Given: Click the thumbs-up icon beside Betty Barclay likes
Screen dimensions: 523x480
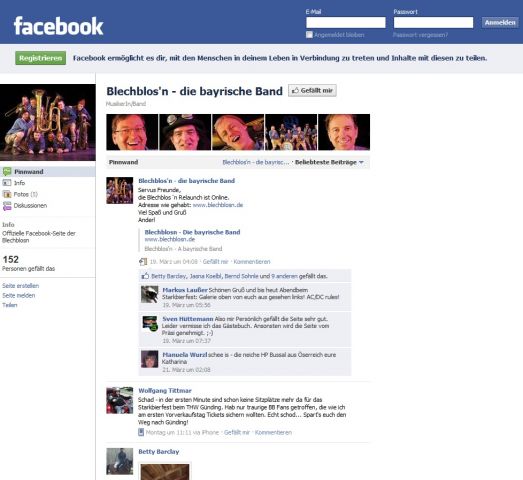Looking at the screenshot, I should (145, 276).
